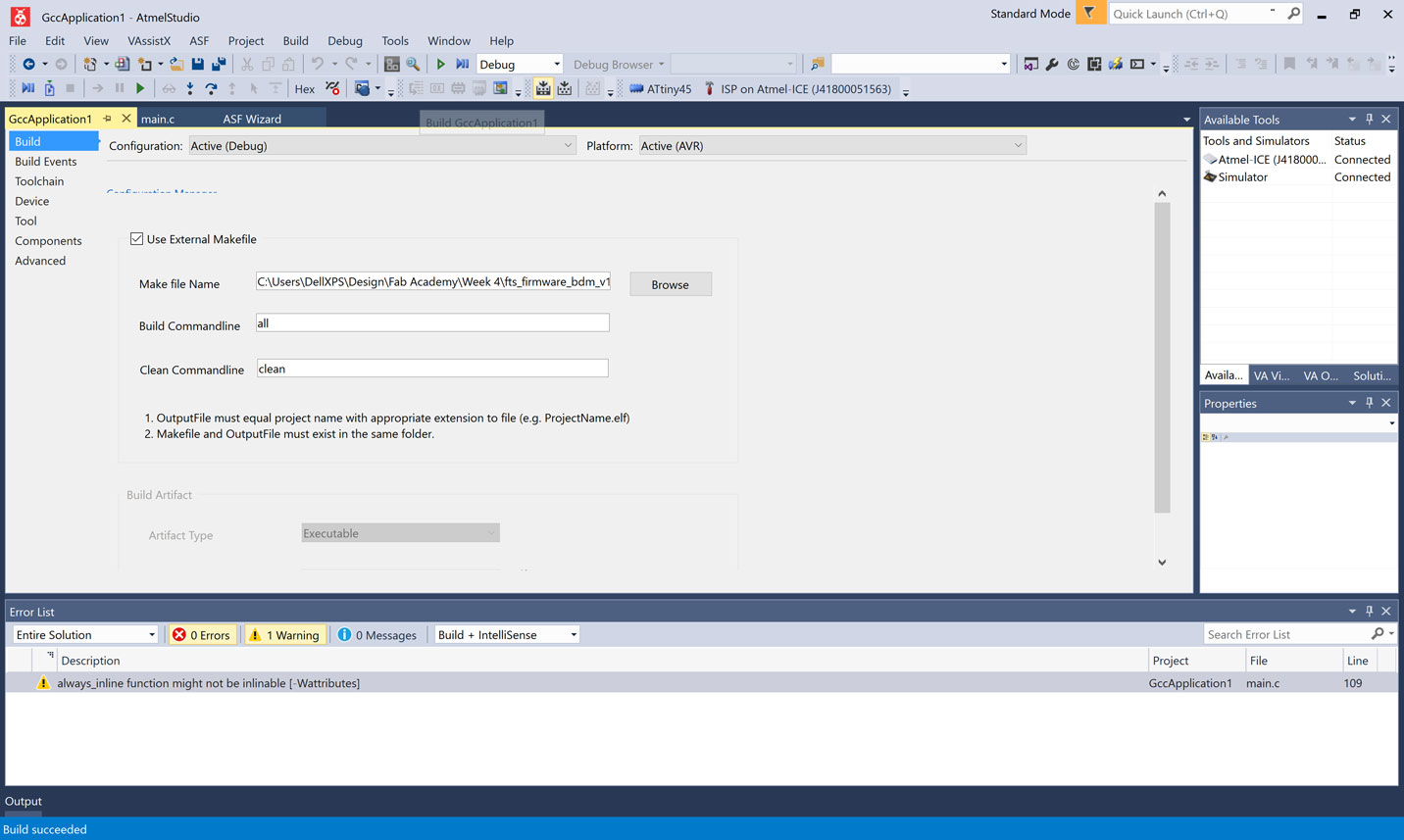Select the Toolchain settings page
The height and width of the screenshot is (840, 1404).
pyautogui.click(x=39, y=181)
